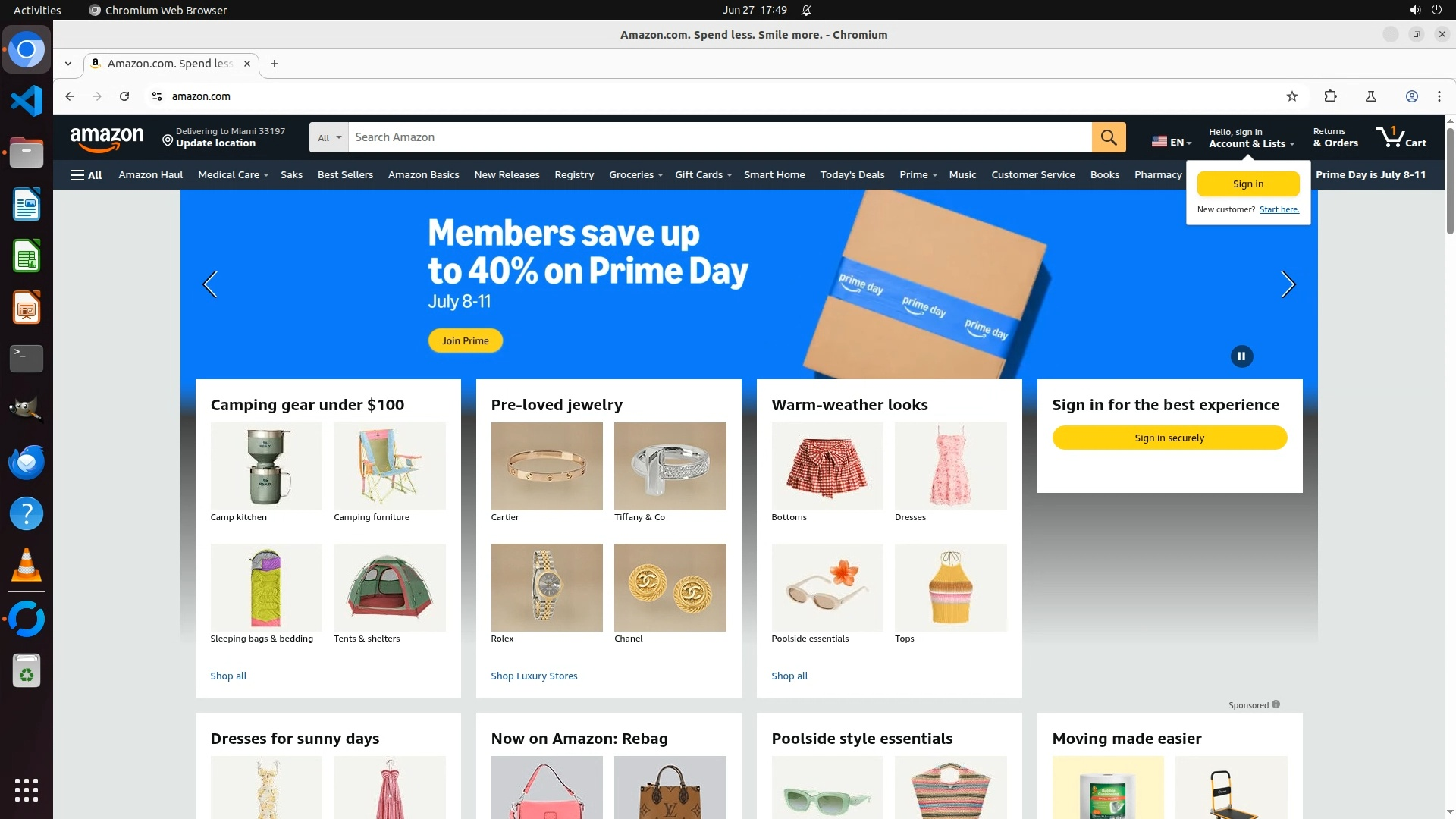Screen dimensions: 1456x819
Task: Reload the page with the refresh icon
Action: click(124, 96)
